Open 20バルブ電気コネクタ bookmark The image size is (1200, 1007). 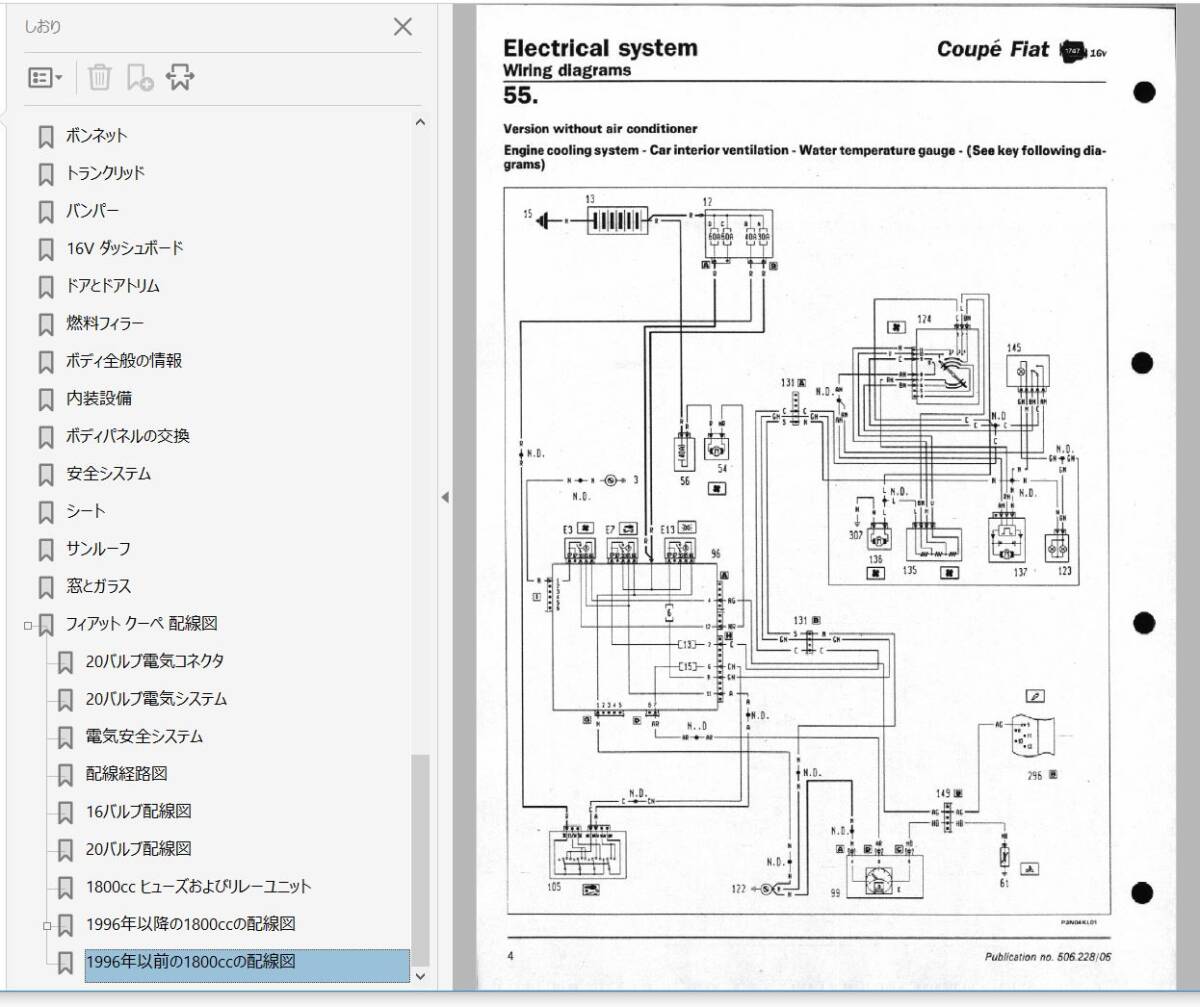click(x=155, y=662)
